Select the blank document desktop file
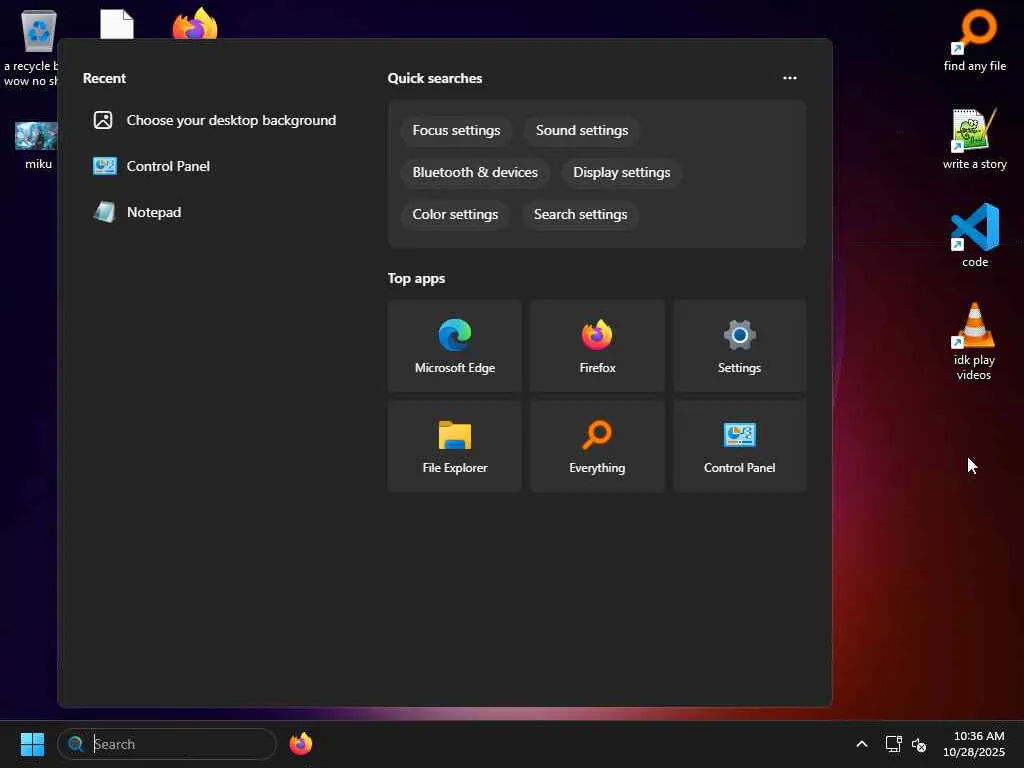The height and width of the screenshot is (768, 1024). click(x=117, y=24)
